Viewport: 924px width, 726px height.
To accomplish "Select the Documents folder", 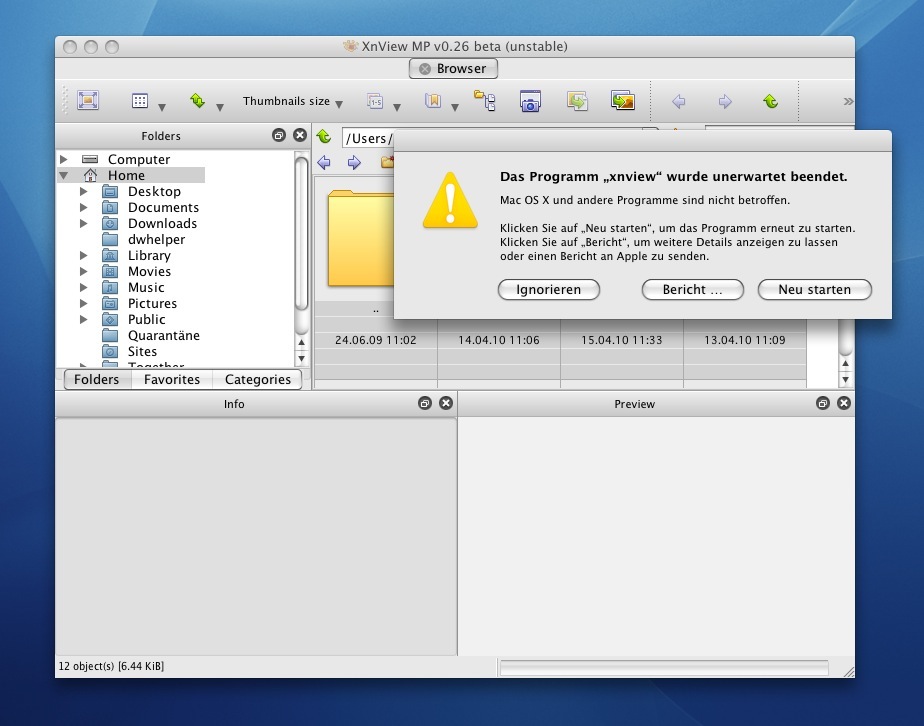I will pos(163,207).
